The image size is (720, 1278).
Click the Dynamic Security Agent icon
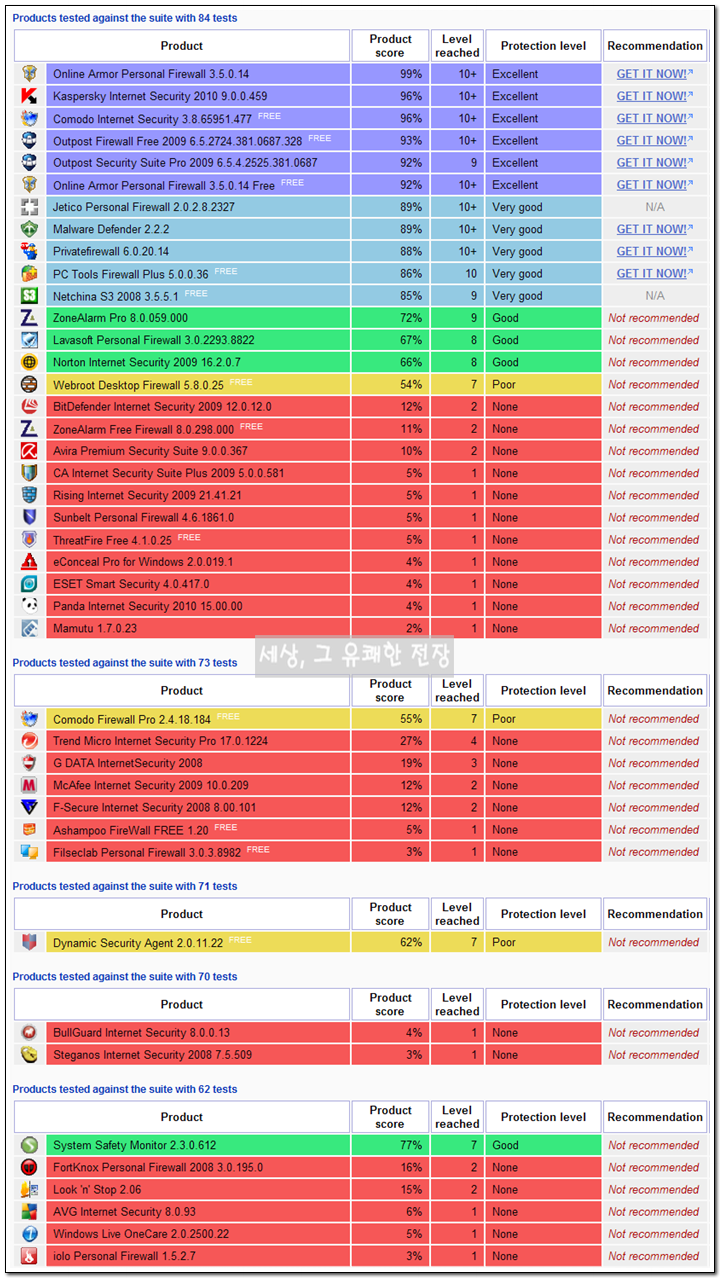30,942
